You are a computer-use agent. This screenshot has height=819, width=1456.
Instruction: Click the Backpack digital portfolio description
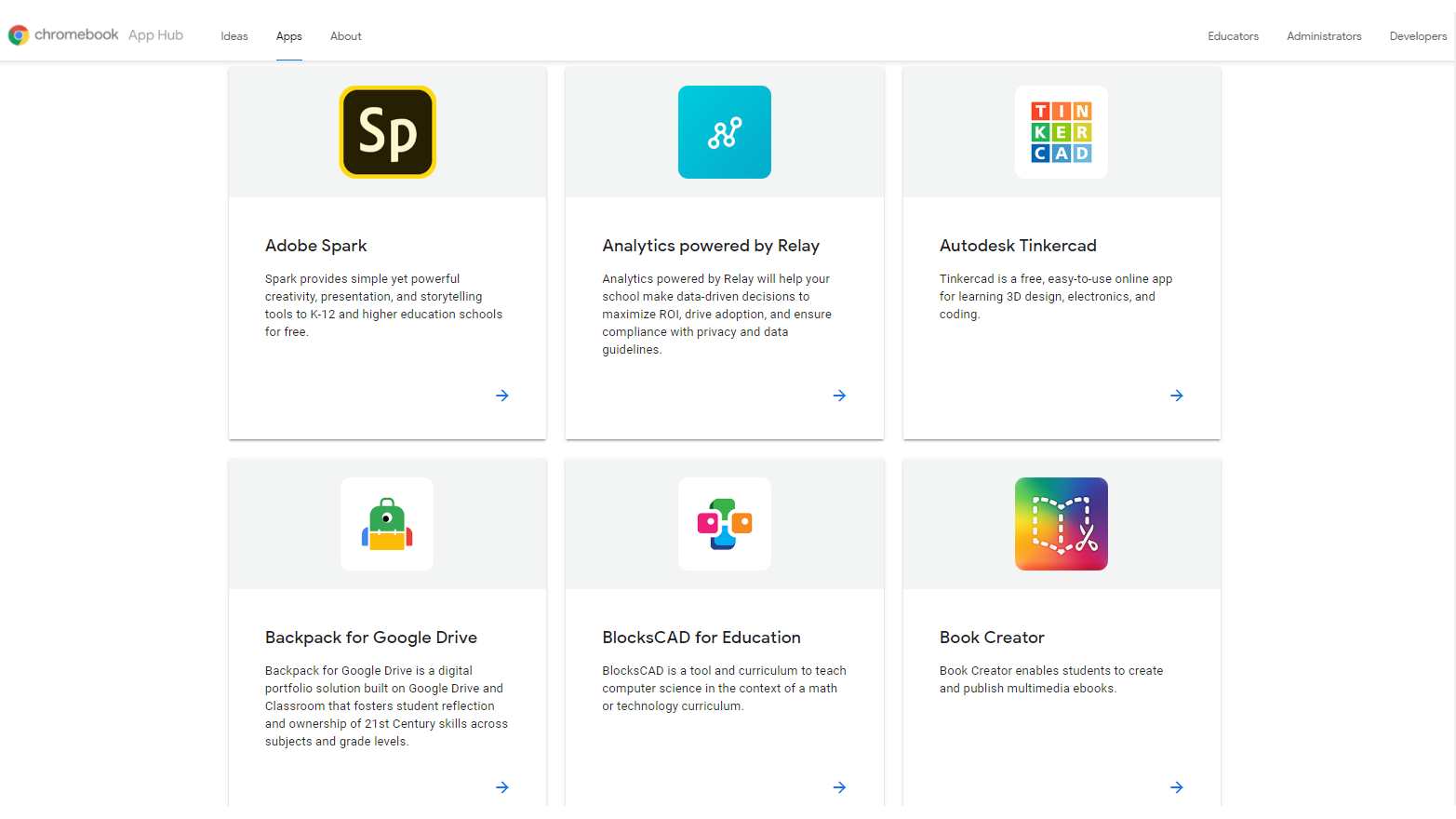[x=386, y=706]
